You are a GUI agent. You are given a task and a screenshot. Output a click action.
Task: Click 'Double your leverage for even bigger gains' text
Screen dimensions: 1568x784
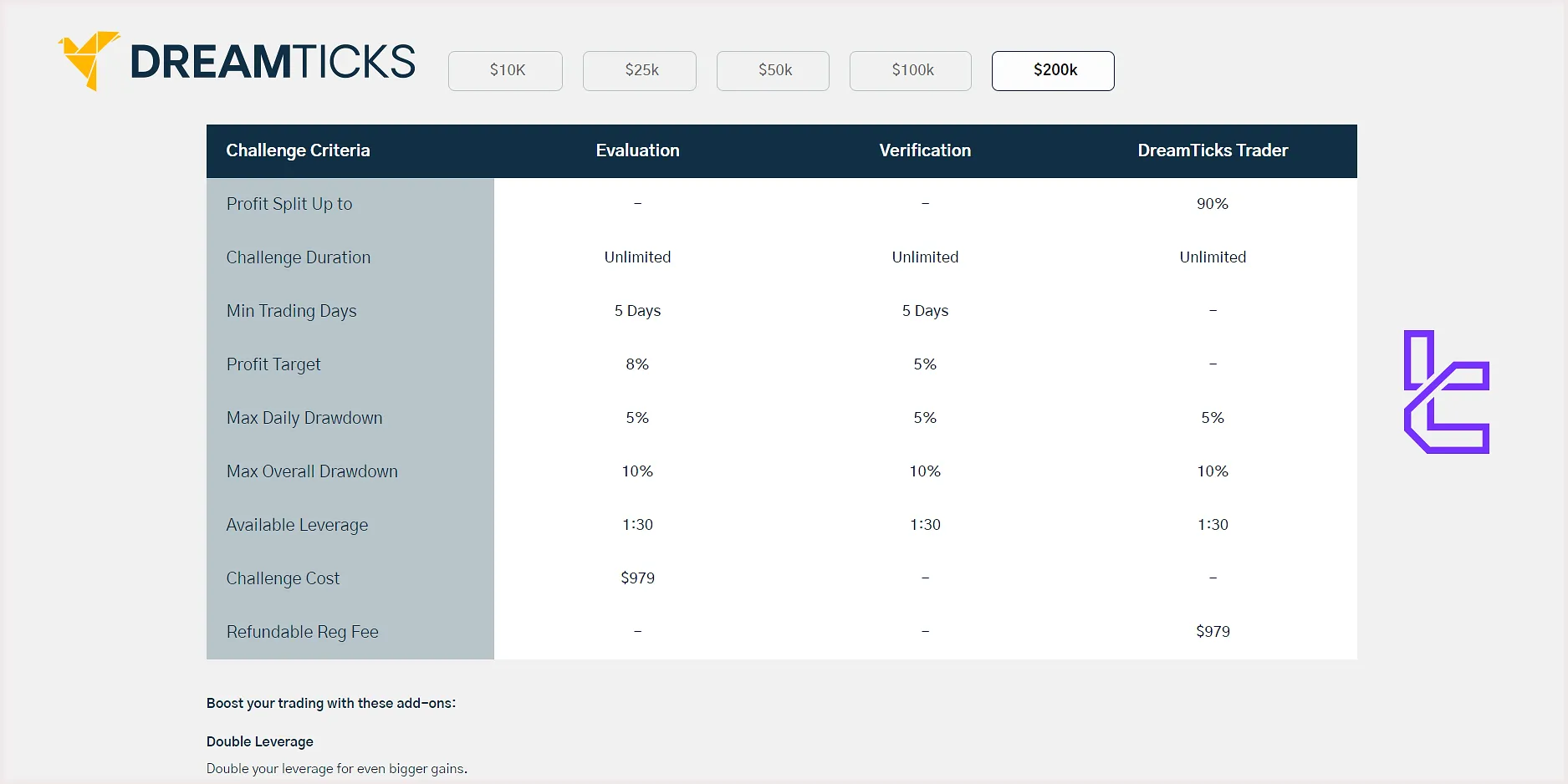(x=337, y=769)
